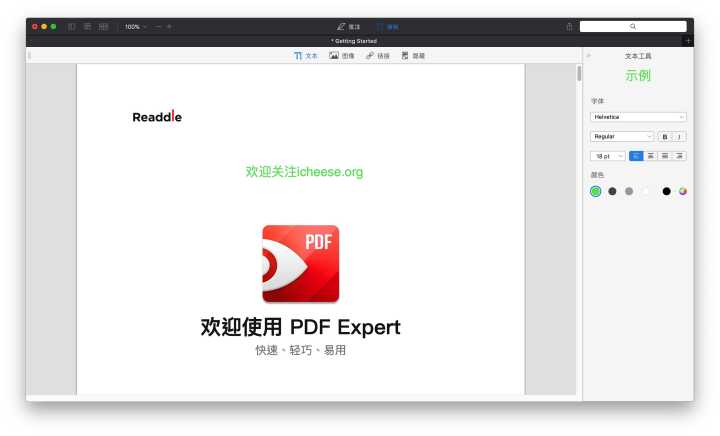Click the green sample preview text in panel

coord(638,75)
